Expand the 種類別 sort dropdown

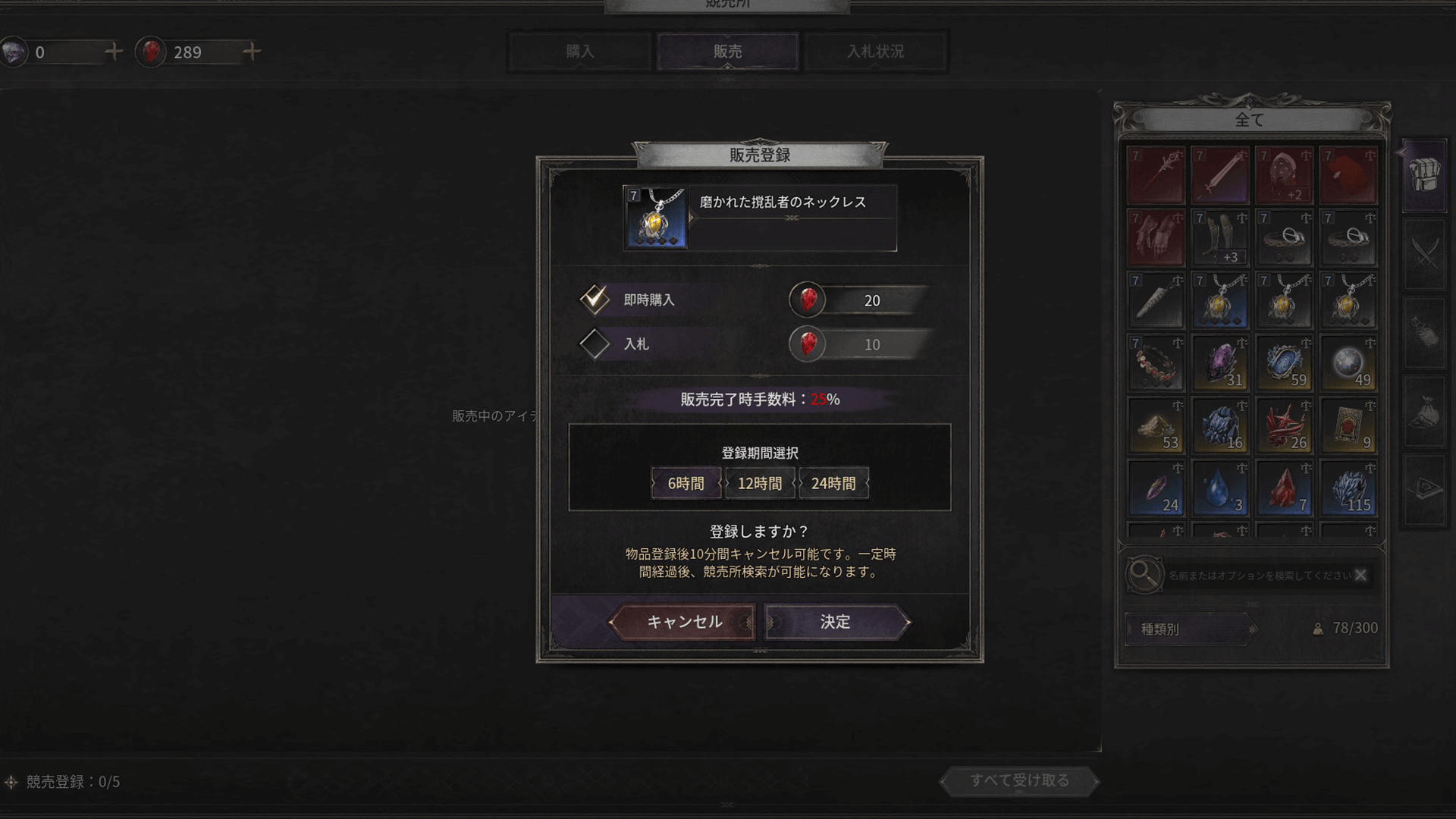[x=1190, y=629]
